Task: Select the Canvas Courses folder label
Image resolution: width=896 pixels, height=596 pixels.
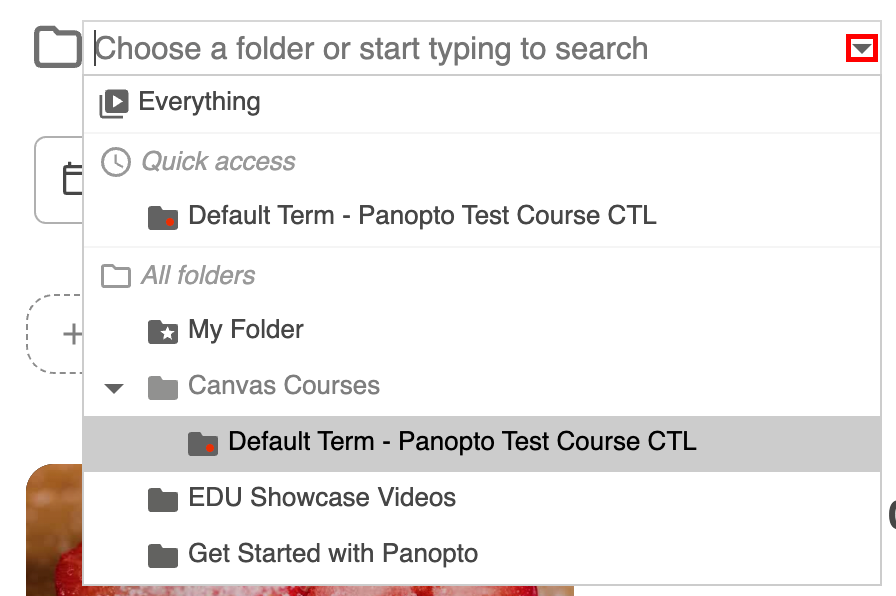Action: coord(284,386)
